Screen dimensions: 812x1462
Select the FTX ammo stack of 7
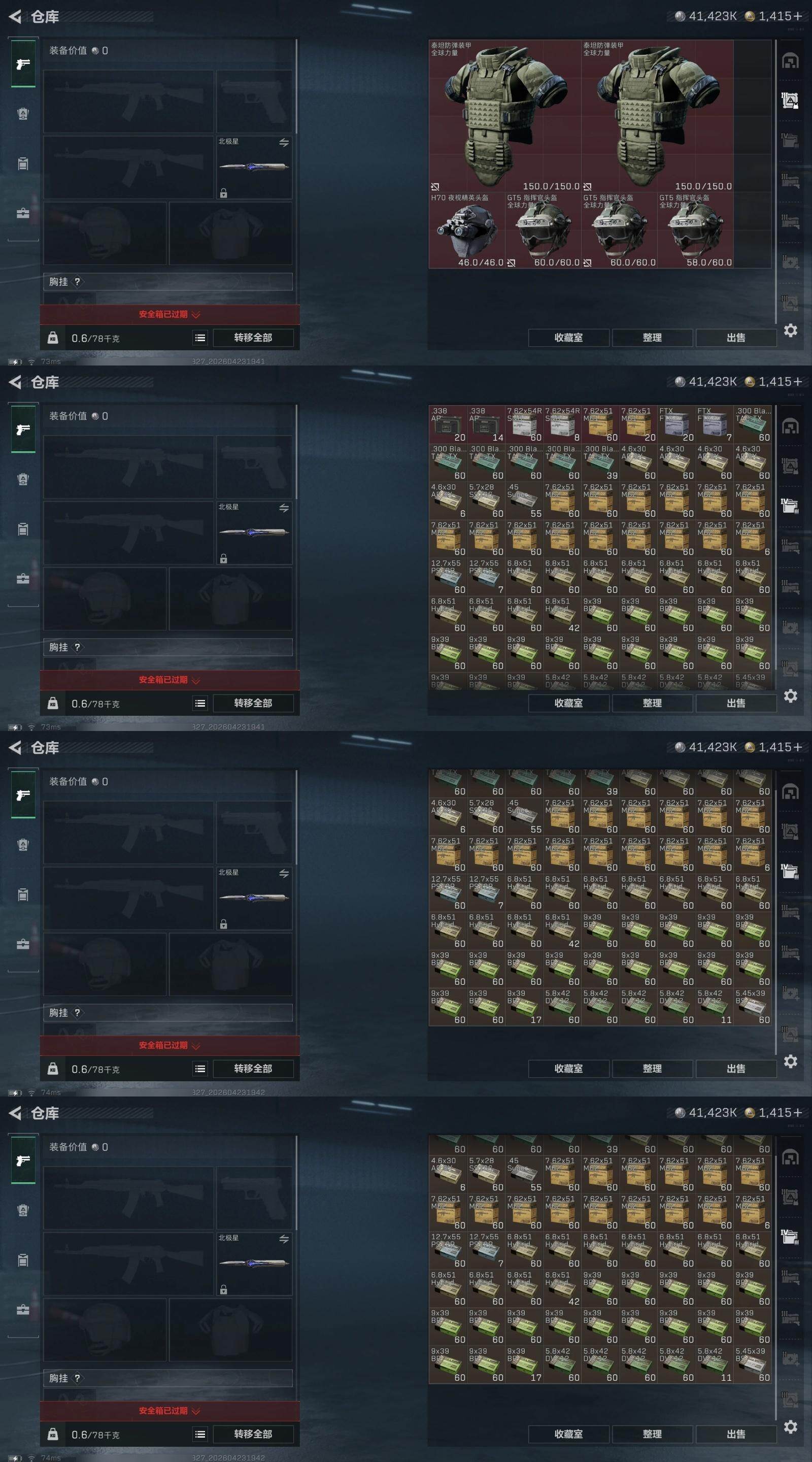(715, 424)
